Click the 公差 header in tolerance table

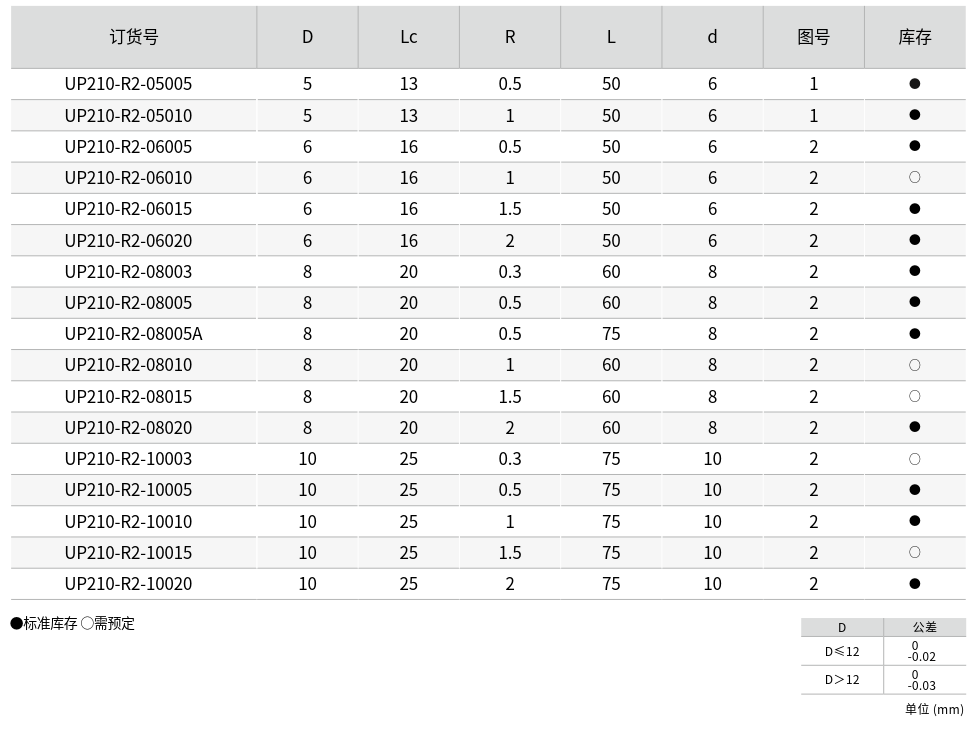(x=924, y=627)
